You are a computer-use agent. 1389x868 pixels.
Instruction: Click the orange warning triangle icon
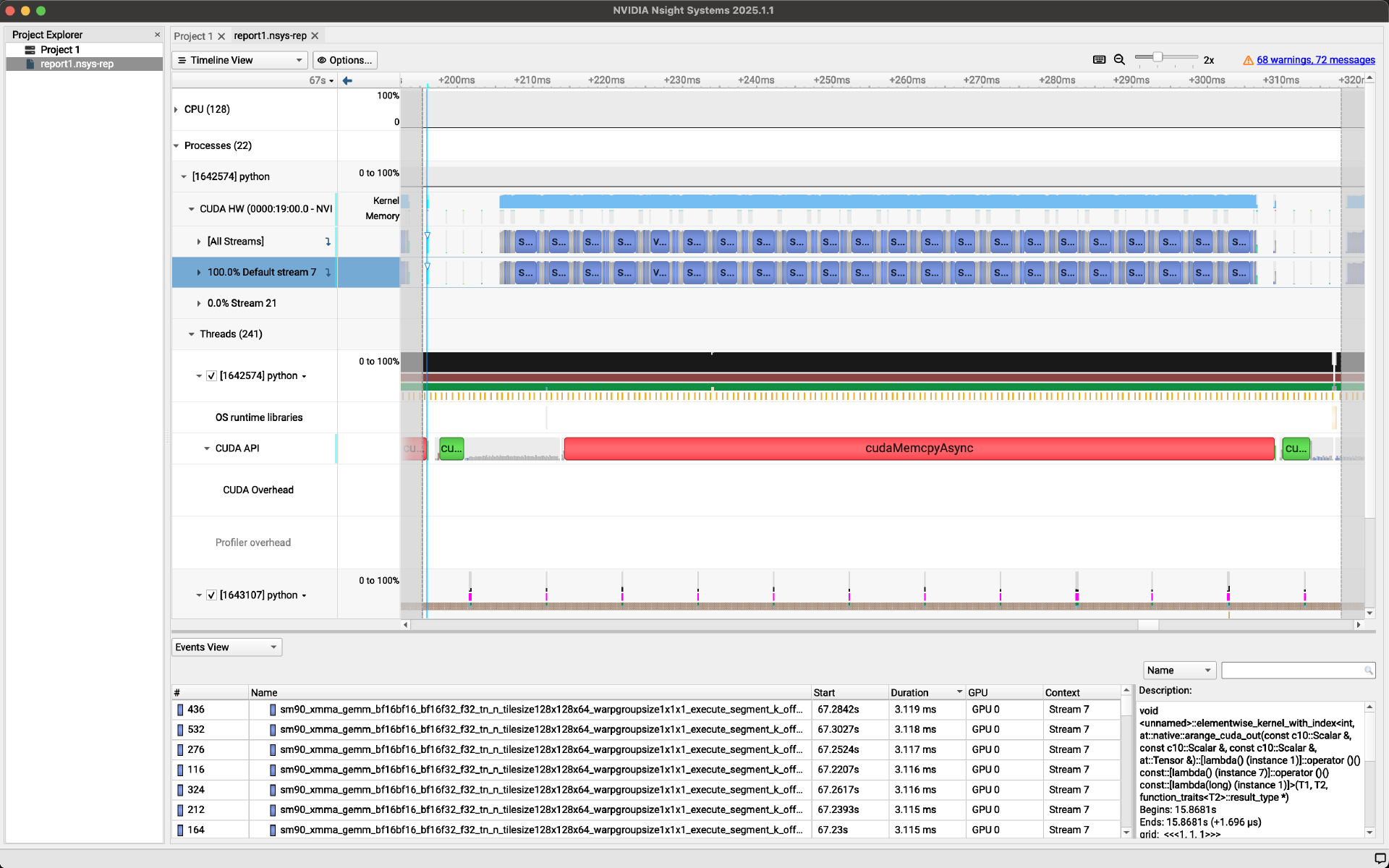point(1248,61)
